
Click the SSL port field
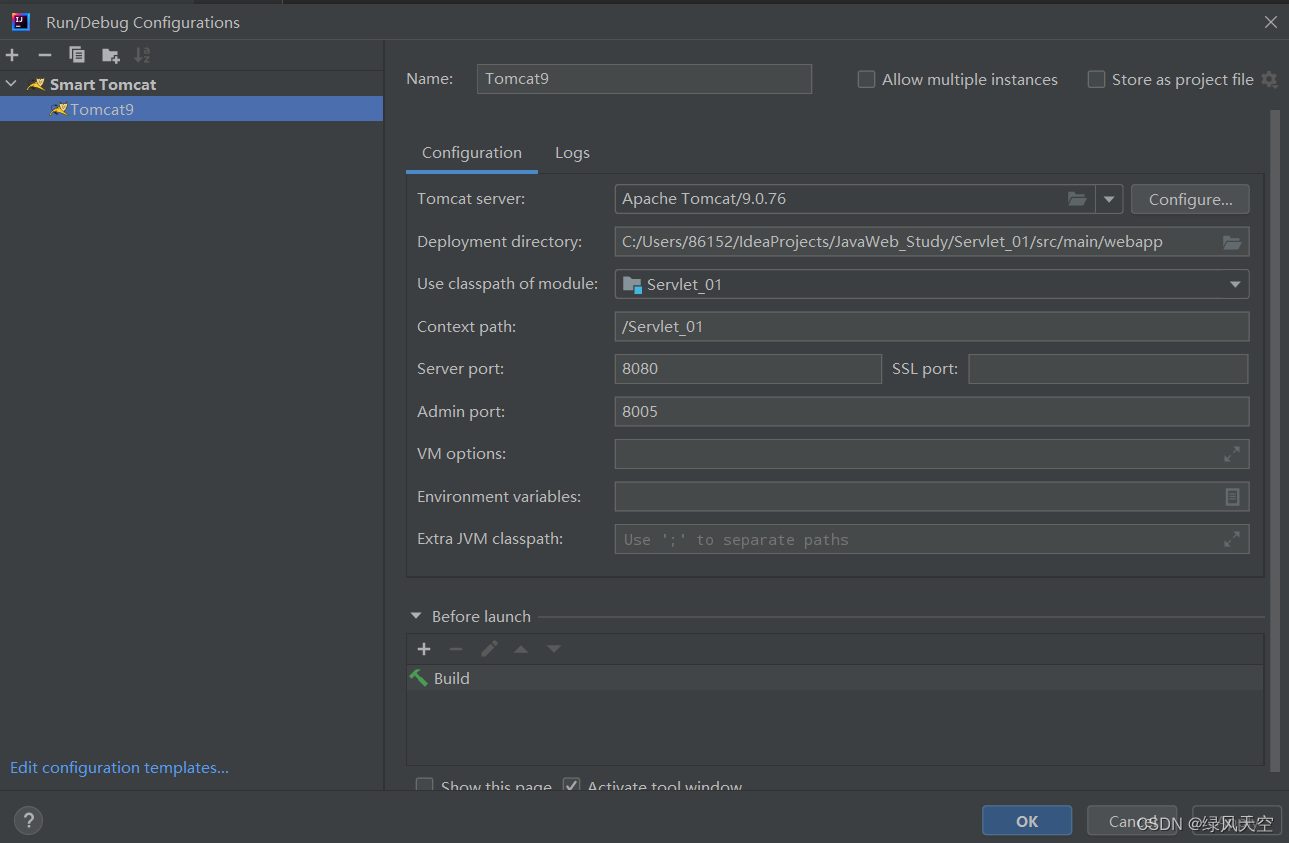point(1108,369)
